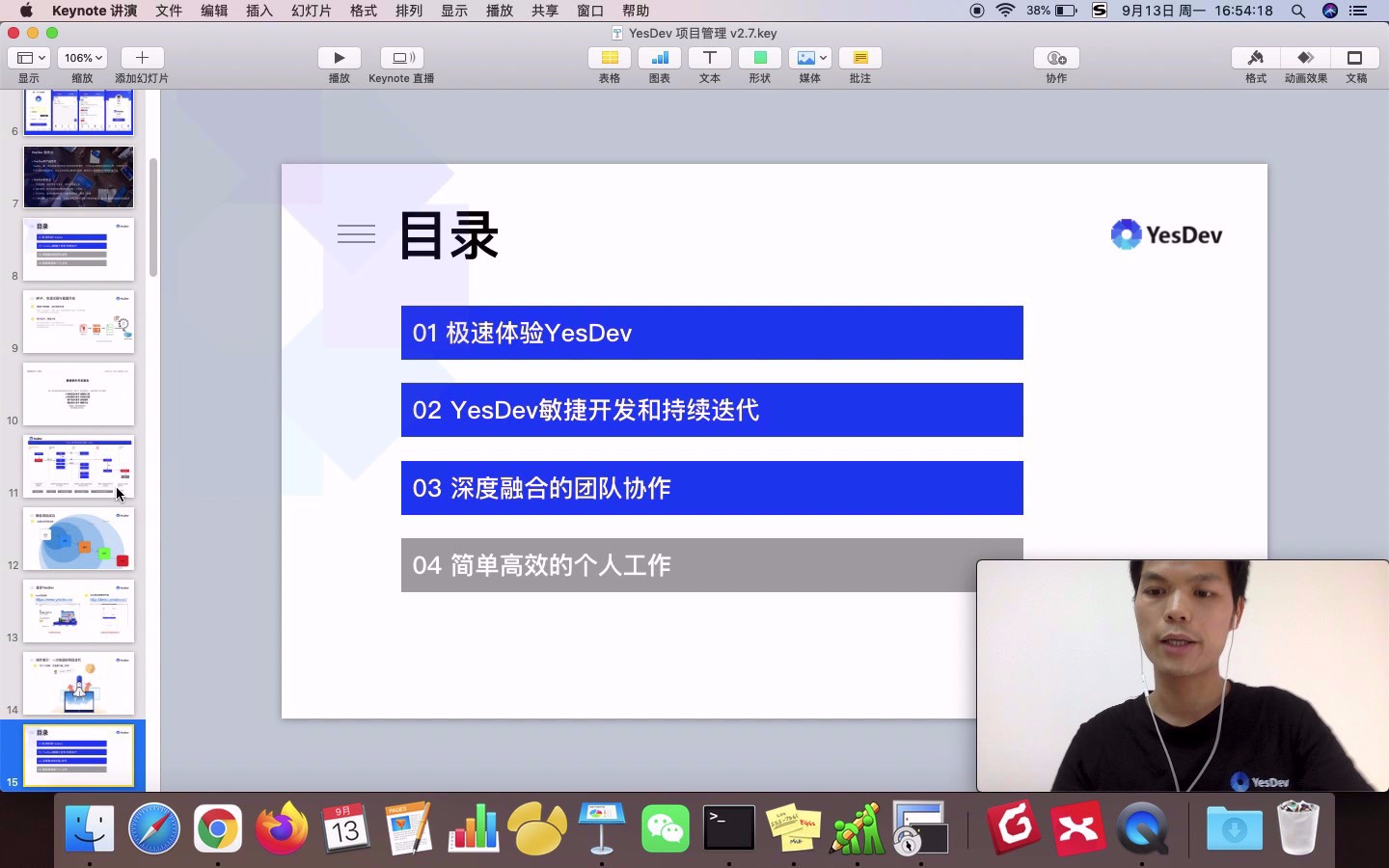1389x868 pixels.
Task: Open Terminal from the Dock
Action: pos(729,827)
